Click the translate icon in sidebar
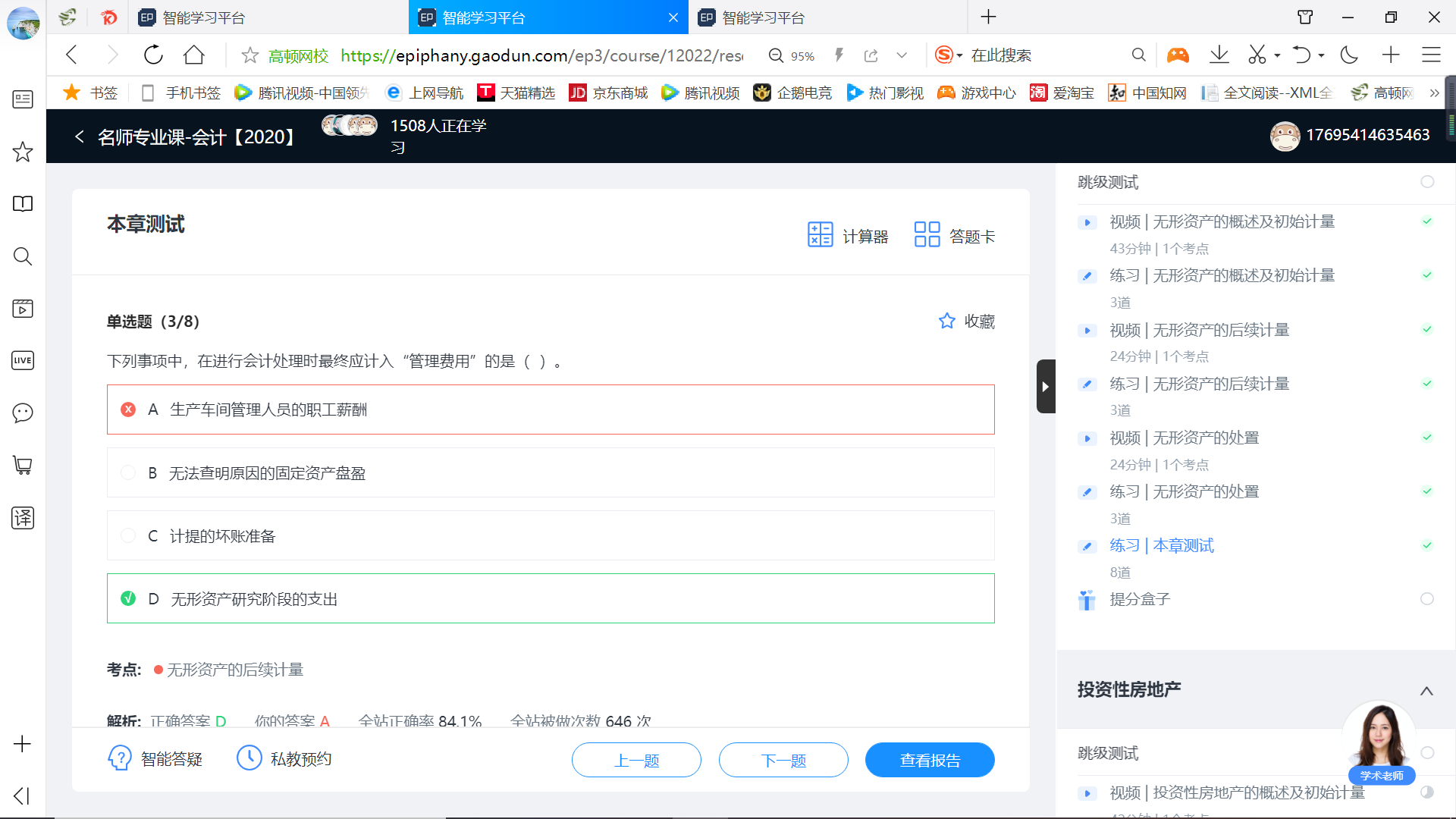Image resolution: width=1456 pixels, height=819 pixels. 23,518
